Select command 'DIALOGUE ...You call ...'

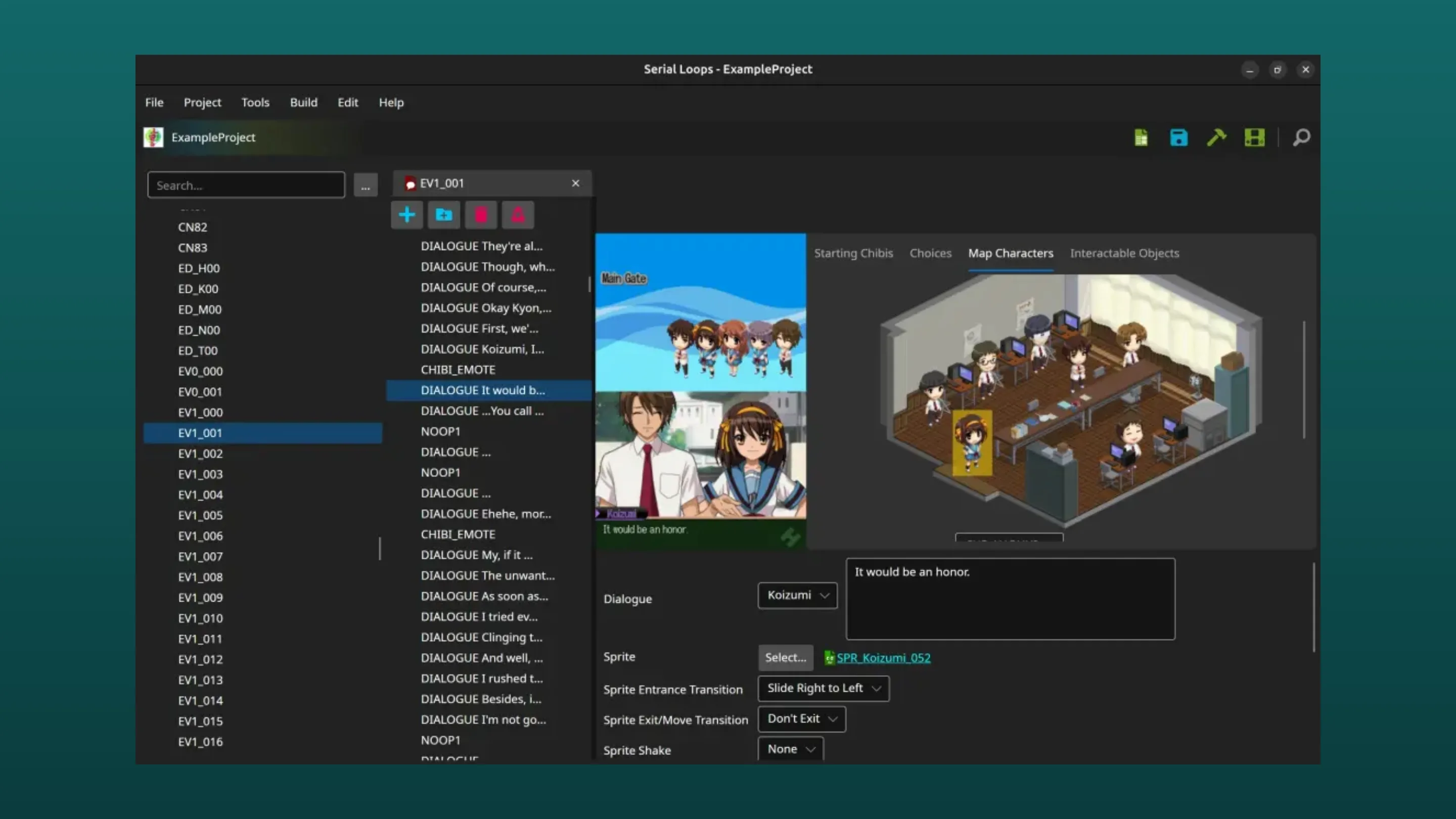[489, 411]
